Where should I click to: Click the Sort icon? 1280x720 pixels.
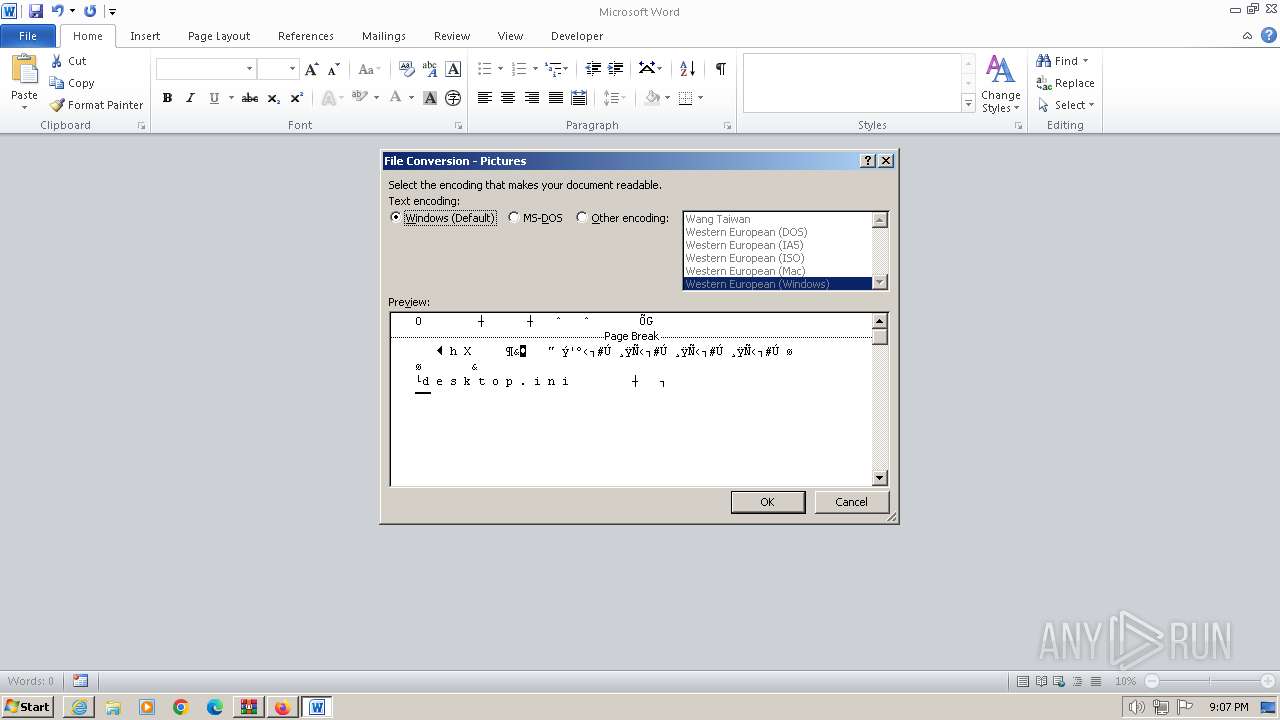(687, 69)
